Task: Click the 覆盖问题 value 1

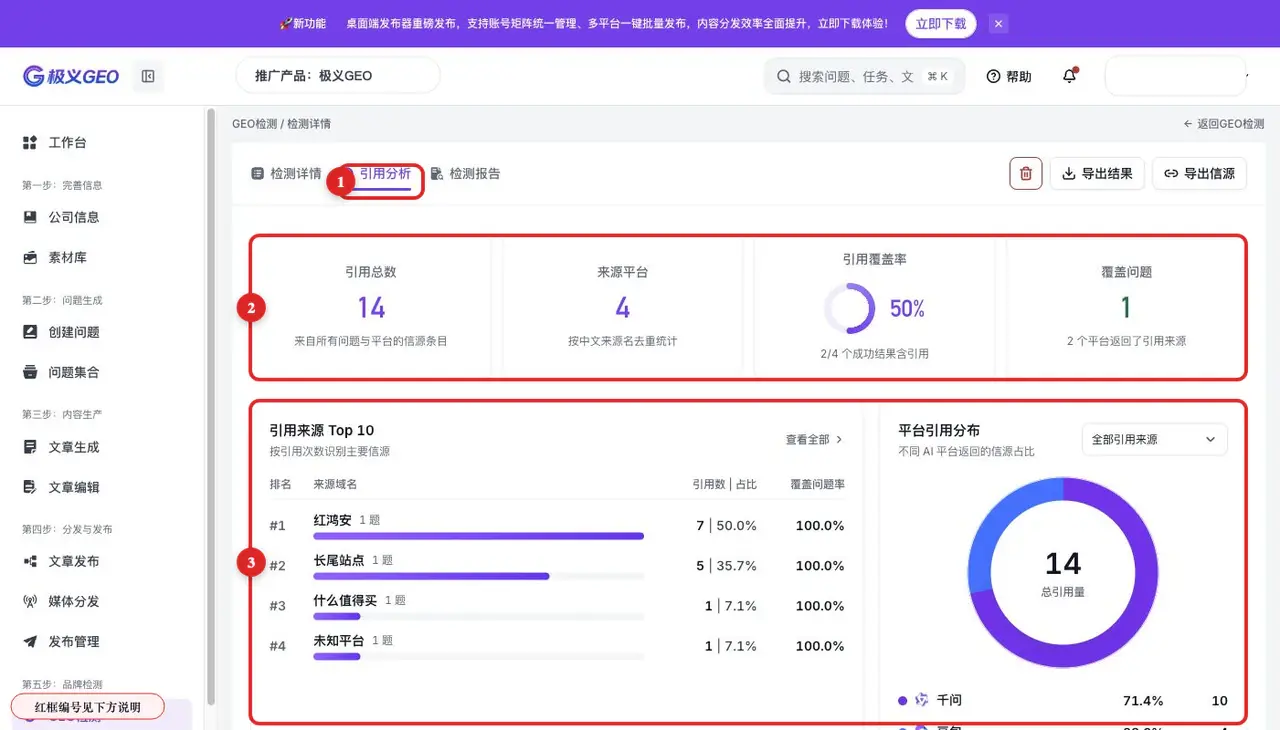Action: pyautogui.click(x=1126, y=307)
